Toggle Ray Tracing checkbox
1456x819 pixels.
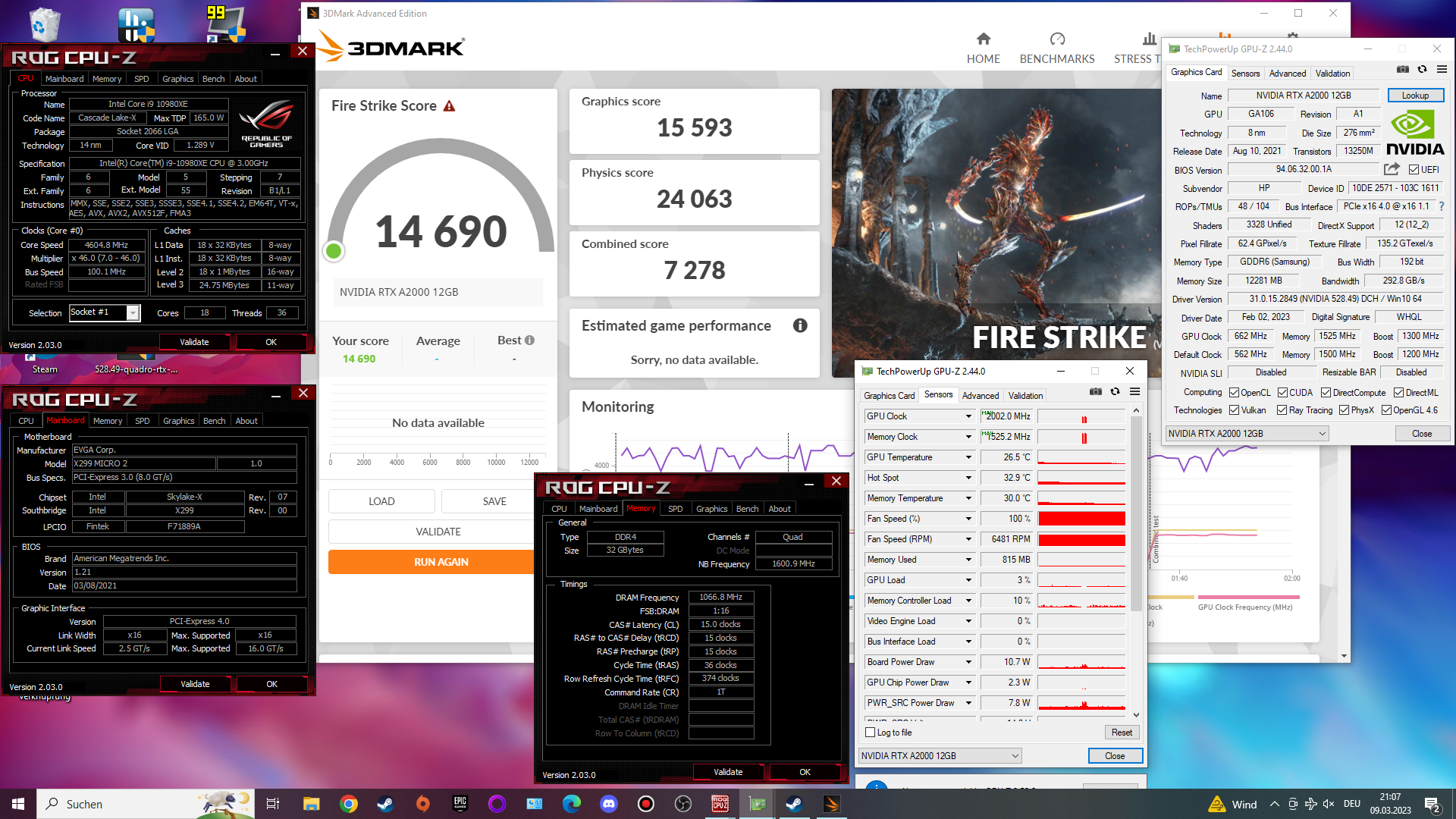click(1282, 410)
